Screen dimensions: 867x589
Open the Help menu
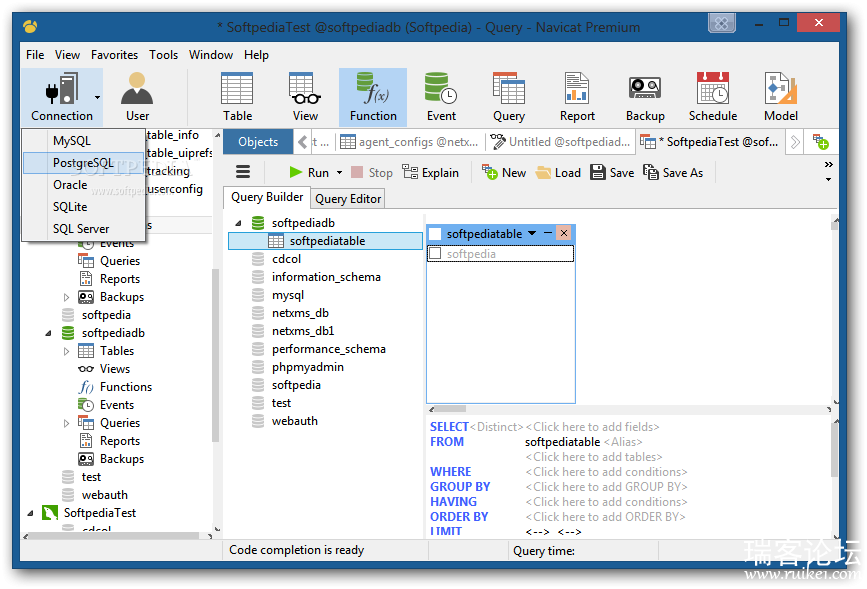click(256, 55)
